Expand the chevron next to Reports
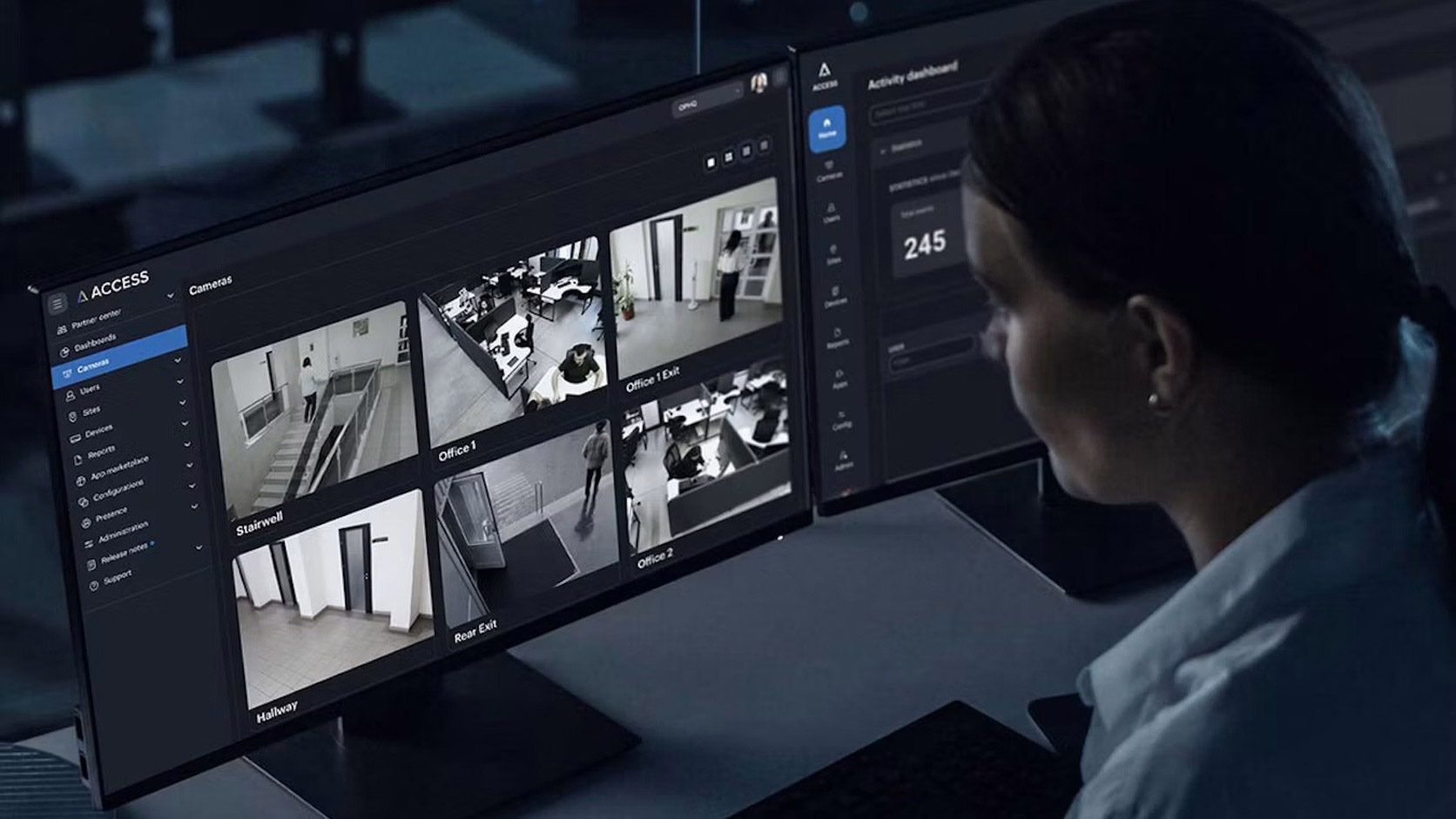Viewport: 1456px width, 819px height. (185, 423)
